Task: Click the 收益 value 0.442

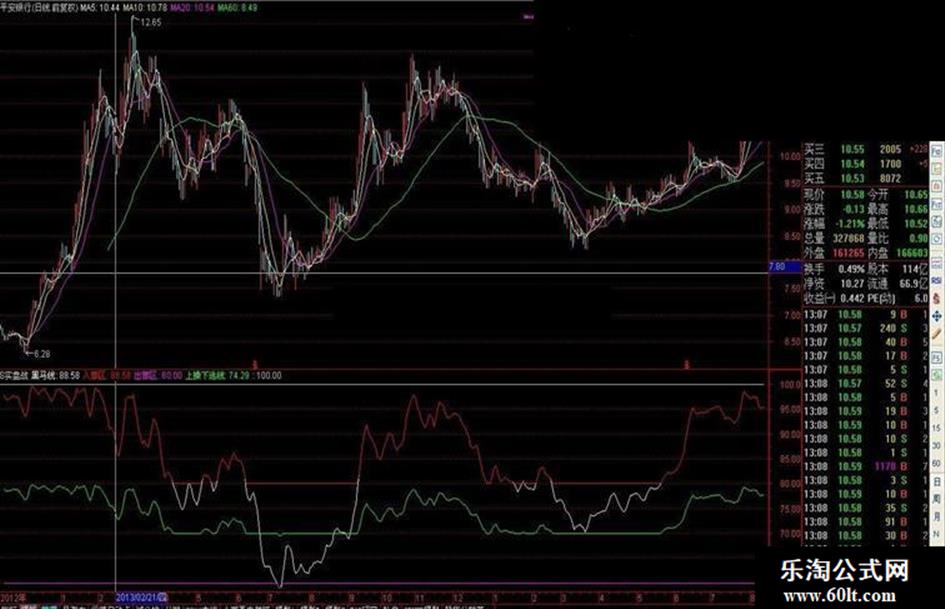Action: [853, 298]
